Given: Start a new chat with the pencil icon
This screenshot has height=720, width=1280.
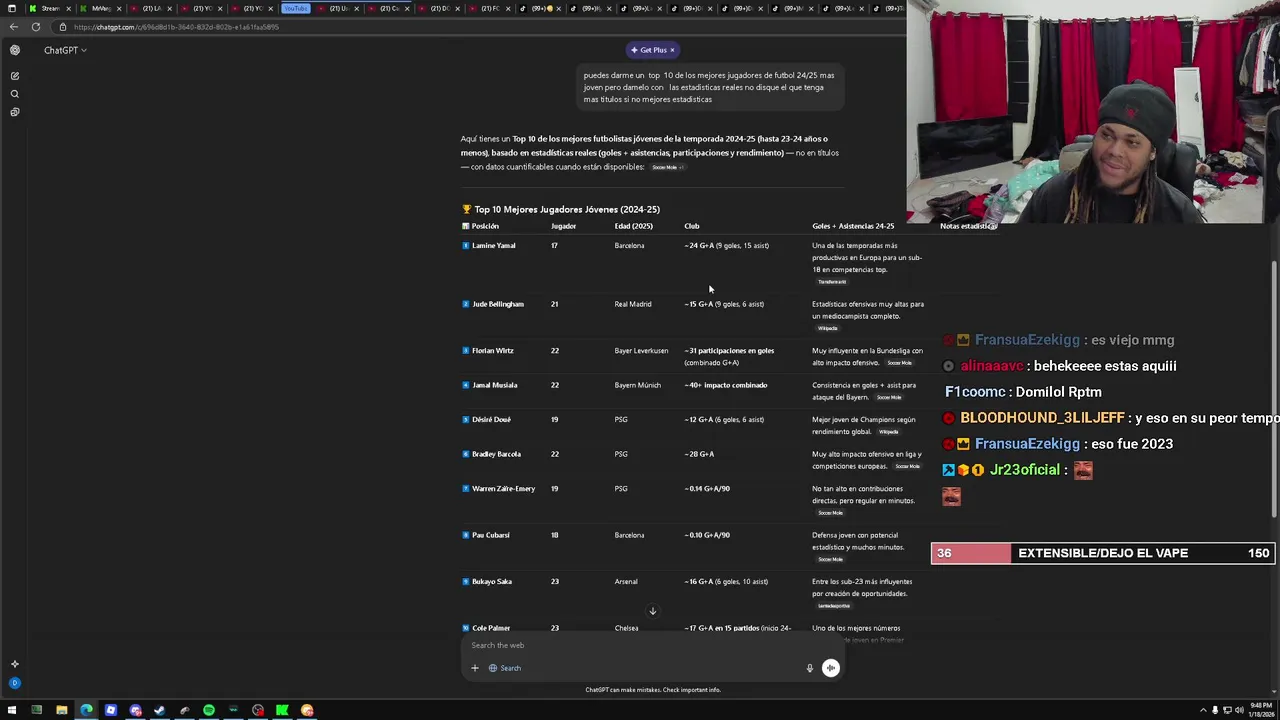Looking at the screenshot, I should pyautogui.click(x=14, y=76).
